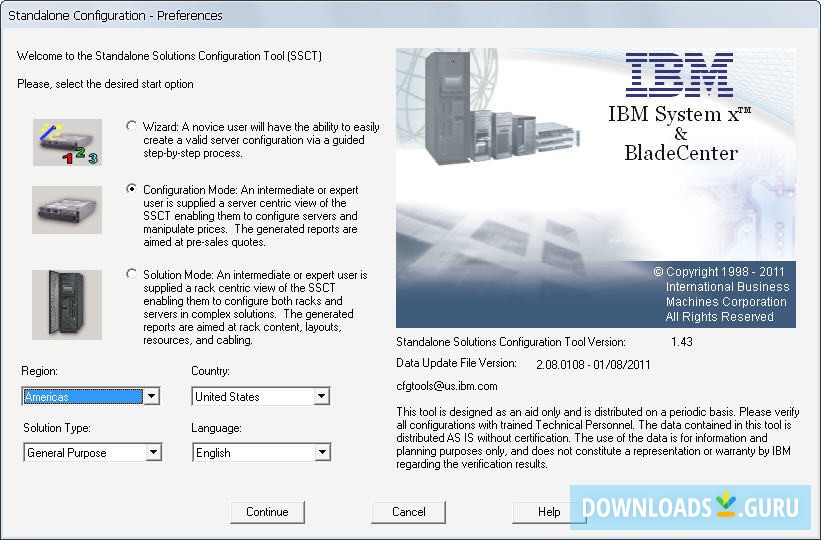Click the Configuration Mode server icon

click(x=67, y=210)
